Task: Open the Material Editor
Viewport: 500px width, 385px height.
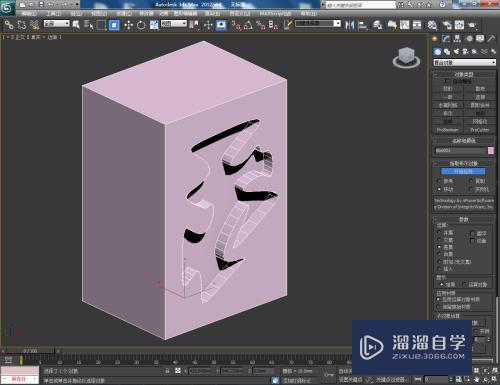Action: pyautogui.click(x=432, y=25)
